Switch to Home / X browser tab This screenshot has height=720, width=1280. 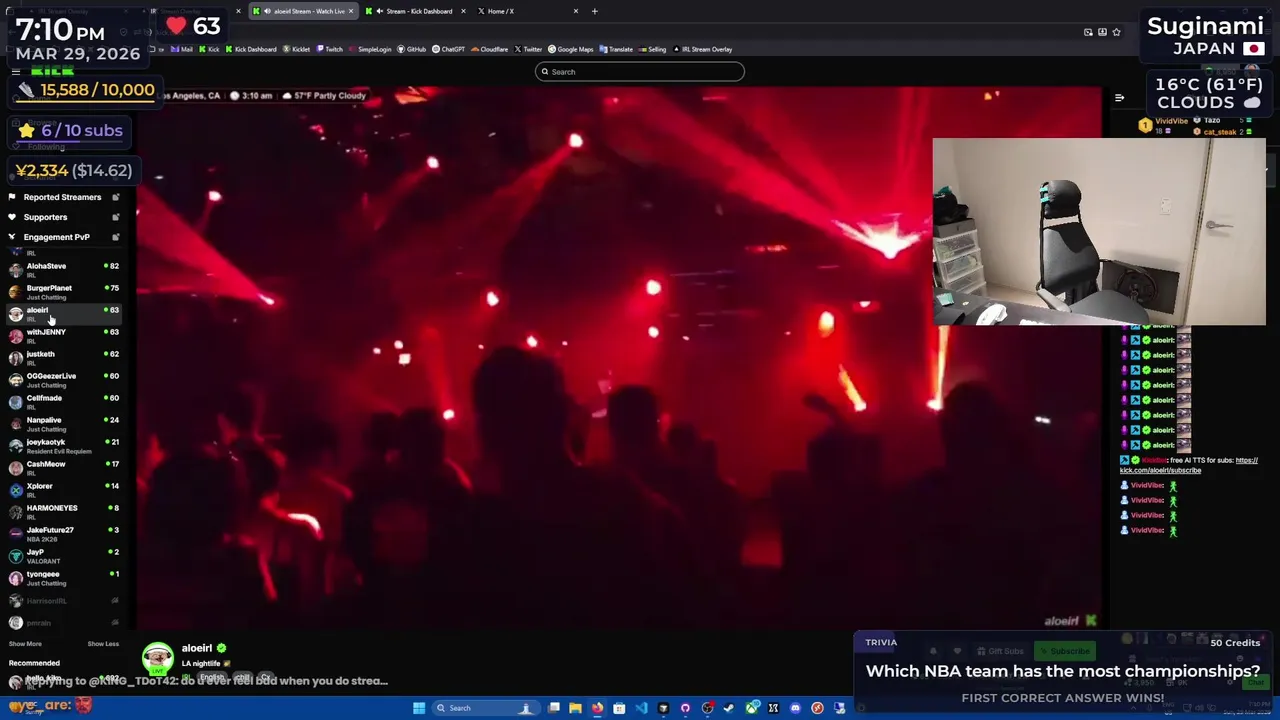(527, 11)
